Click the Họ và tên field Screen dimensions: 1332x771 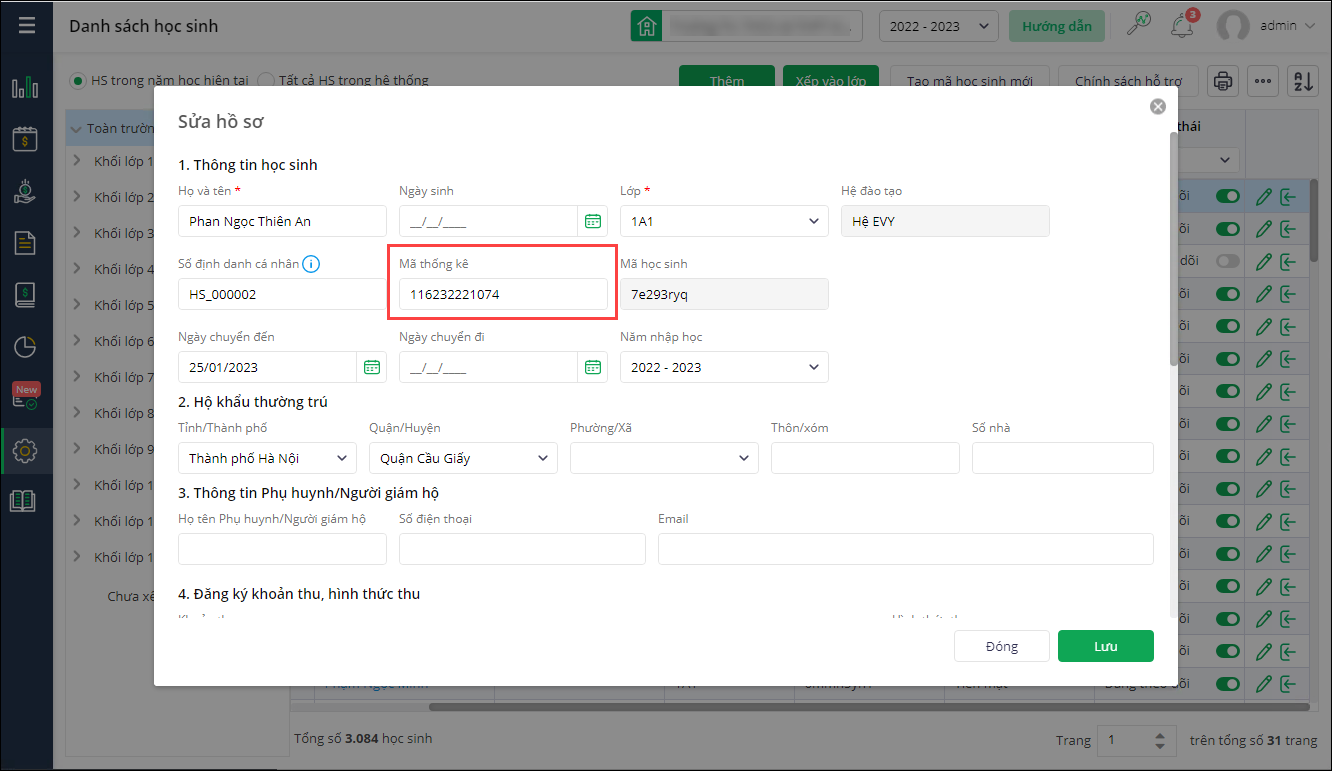click(282, 221)
